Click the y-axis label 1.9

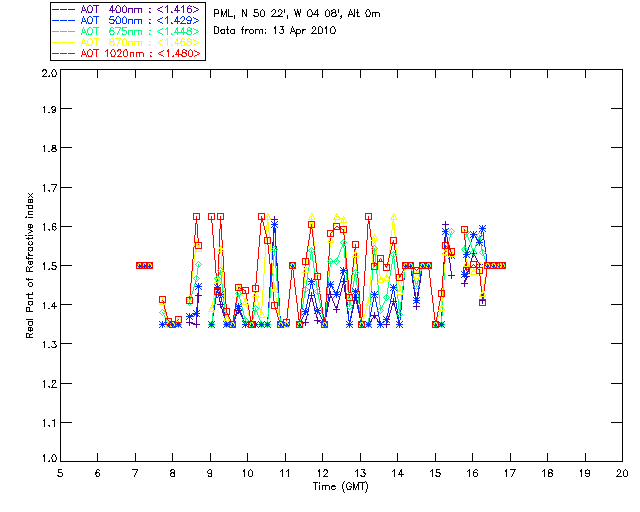click(49, 109)
